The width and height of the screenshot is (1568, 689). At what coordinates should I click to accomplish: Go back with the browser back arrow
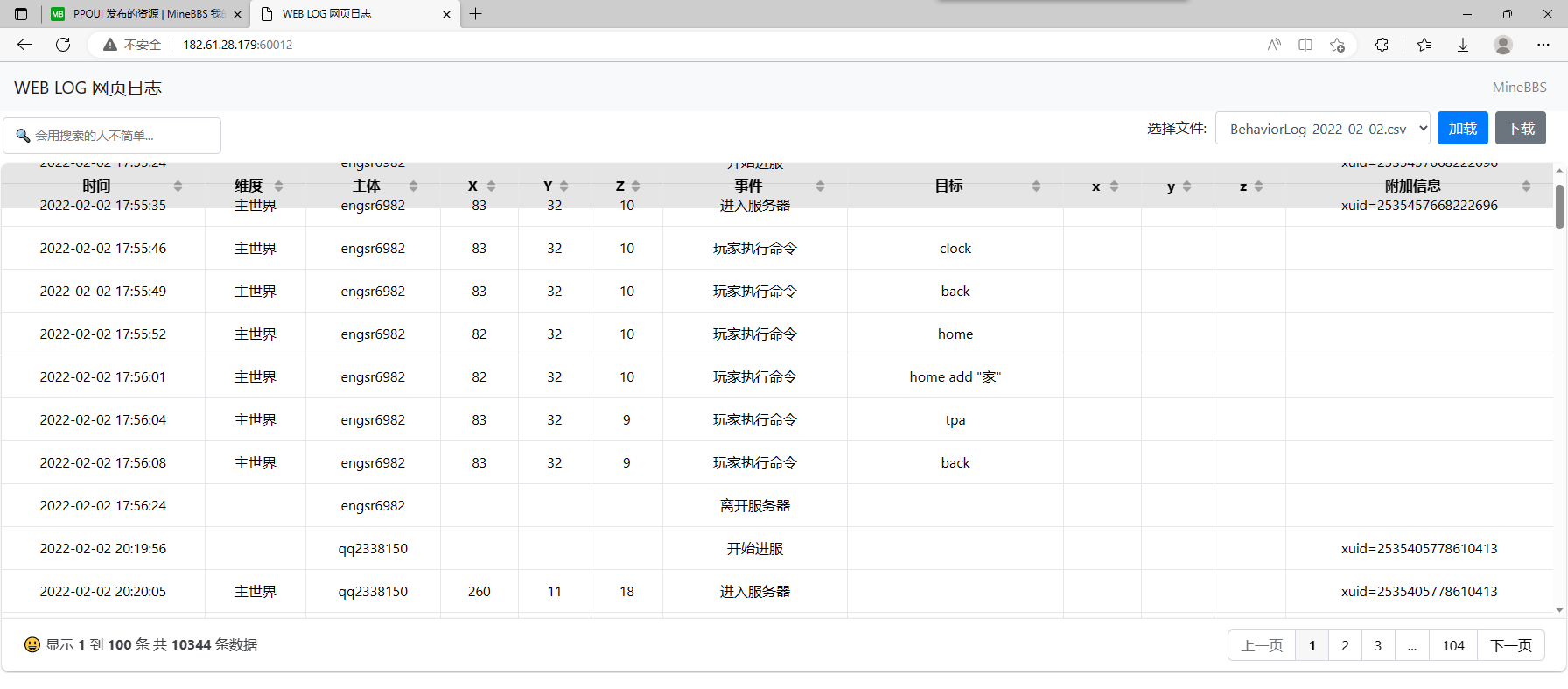pyautogui.click(x=24, y=45)
